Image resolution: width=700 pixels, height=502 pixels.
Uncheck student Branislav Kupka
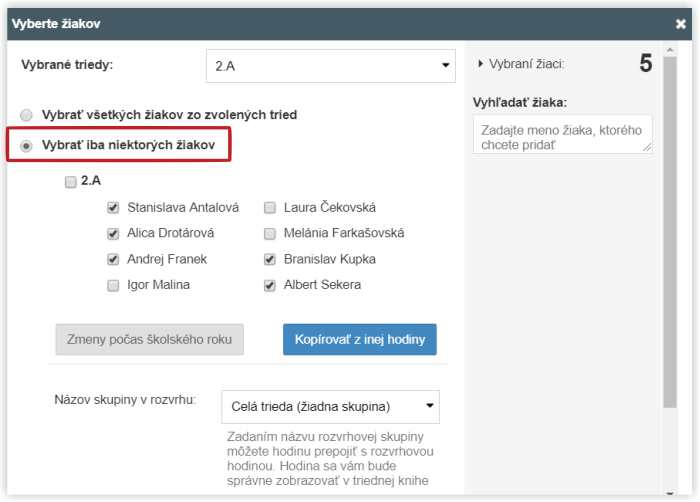pos(270,259)
